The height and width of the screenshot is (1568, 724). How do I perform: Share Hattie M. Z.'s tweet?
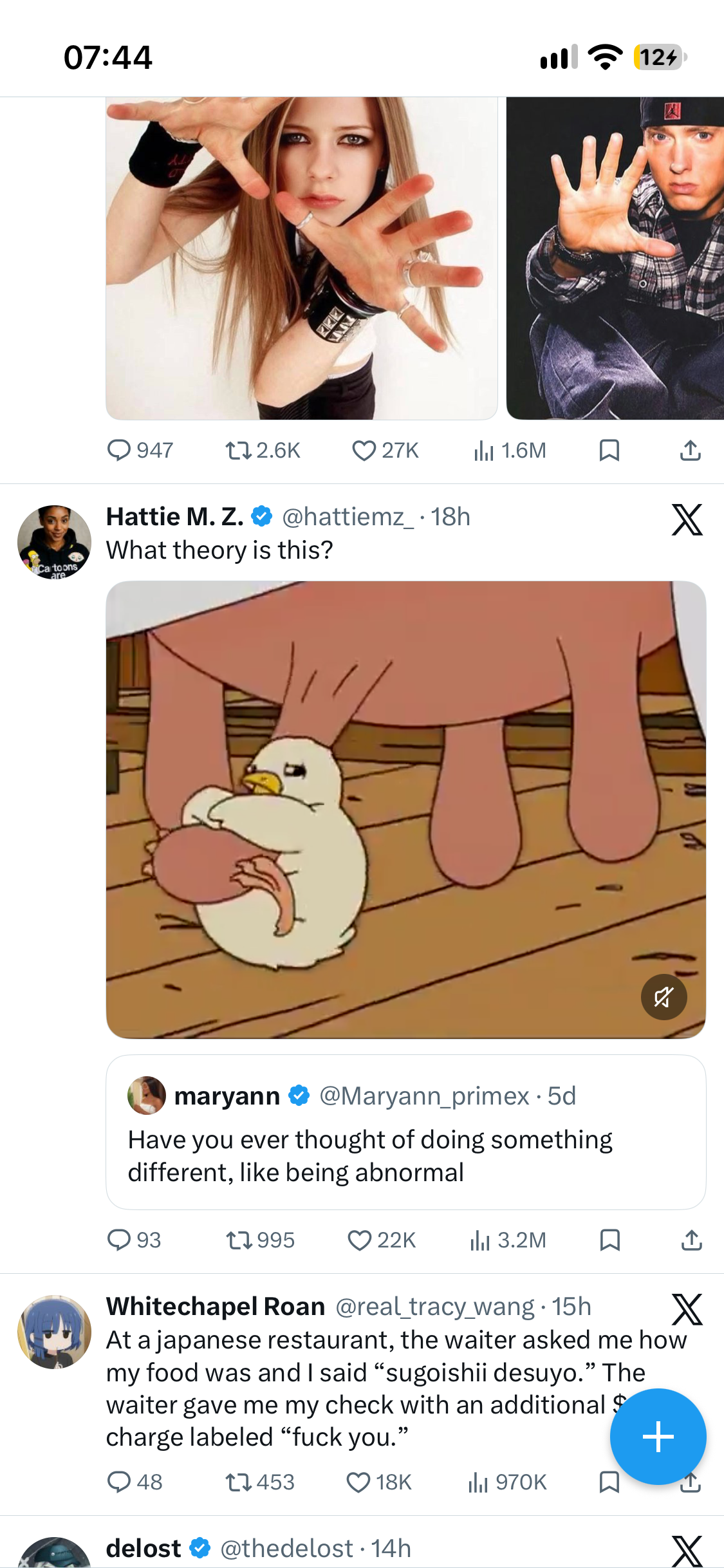click(x=691, y=1240)
